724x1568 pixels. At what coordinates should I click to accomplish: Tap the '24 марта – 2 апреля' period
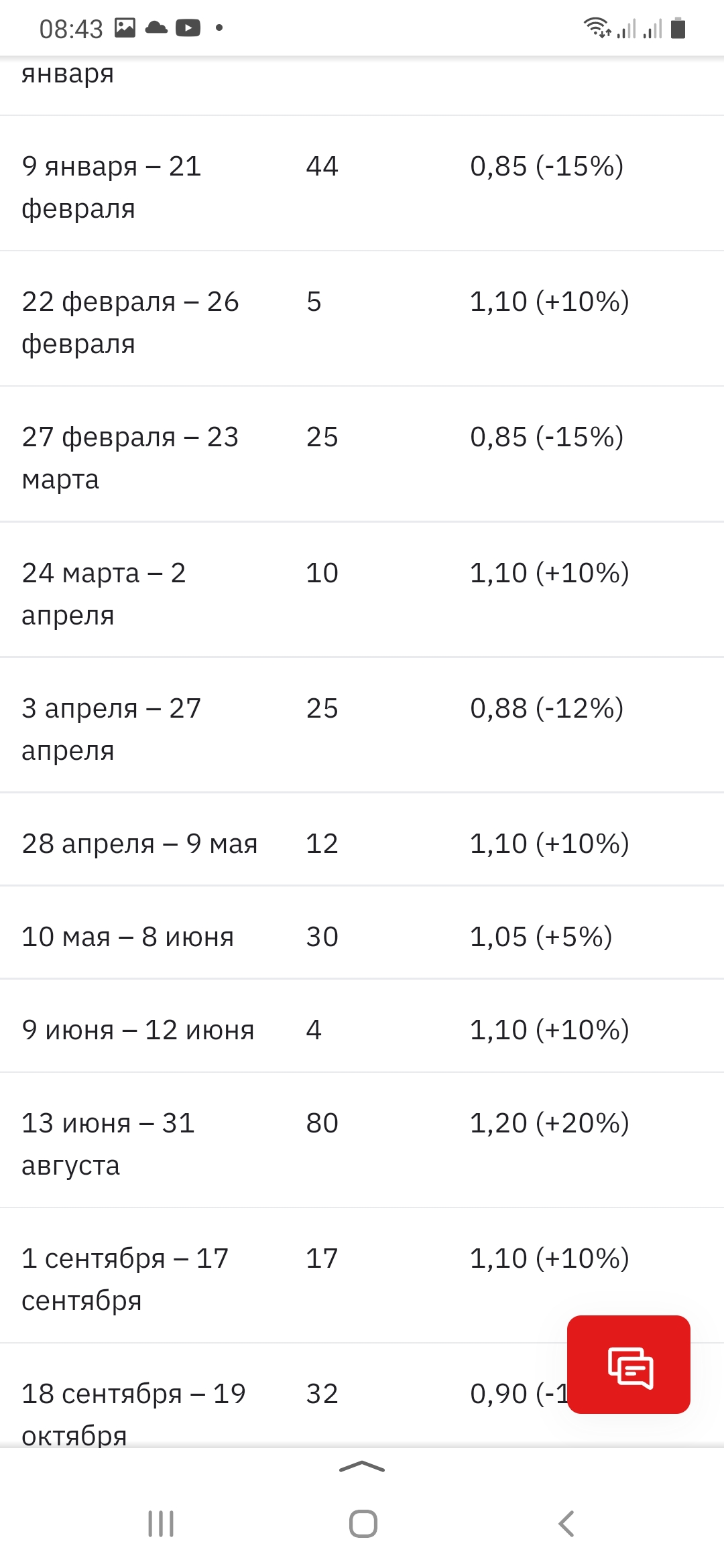[x=104, y=593]
